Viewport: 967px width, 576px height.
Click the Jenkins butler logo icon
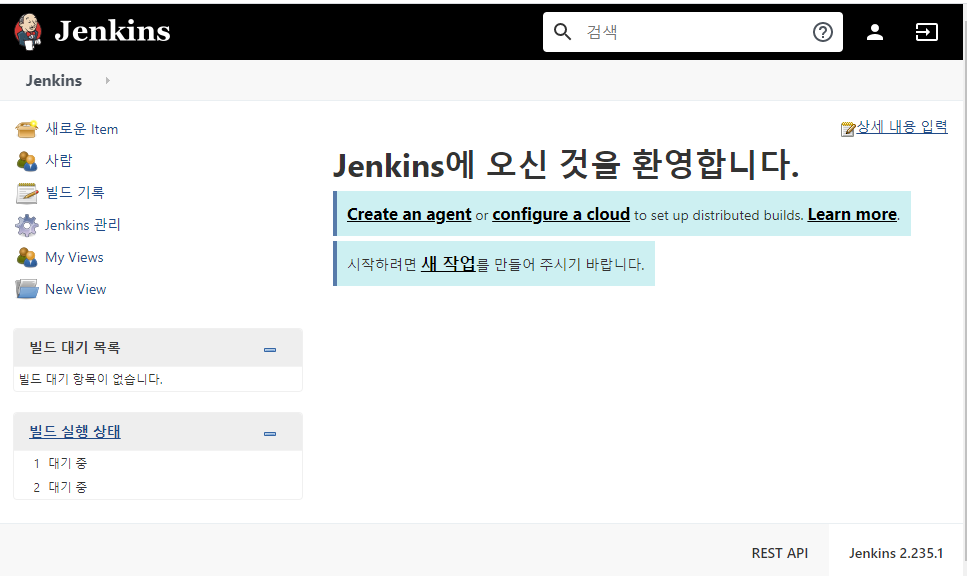point(28,31)
